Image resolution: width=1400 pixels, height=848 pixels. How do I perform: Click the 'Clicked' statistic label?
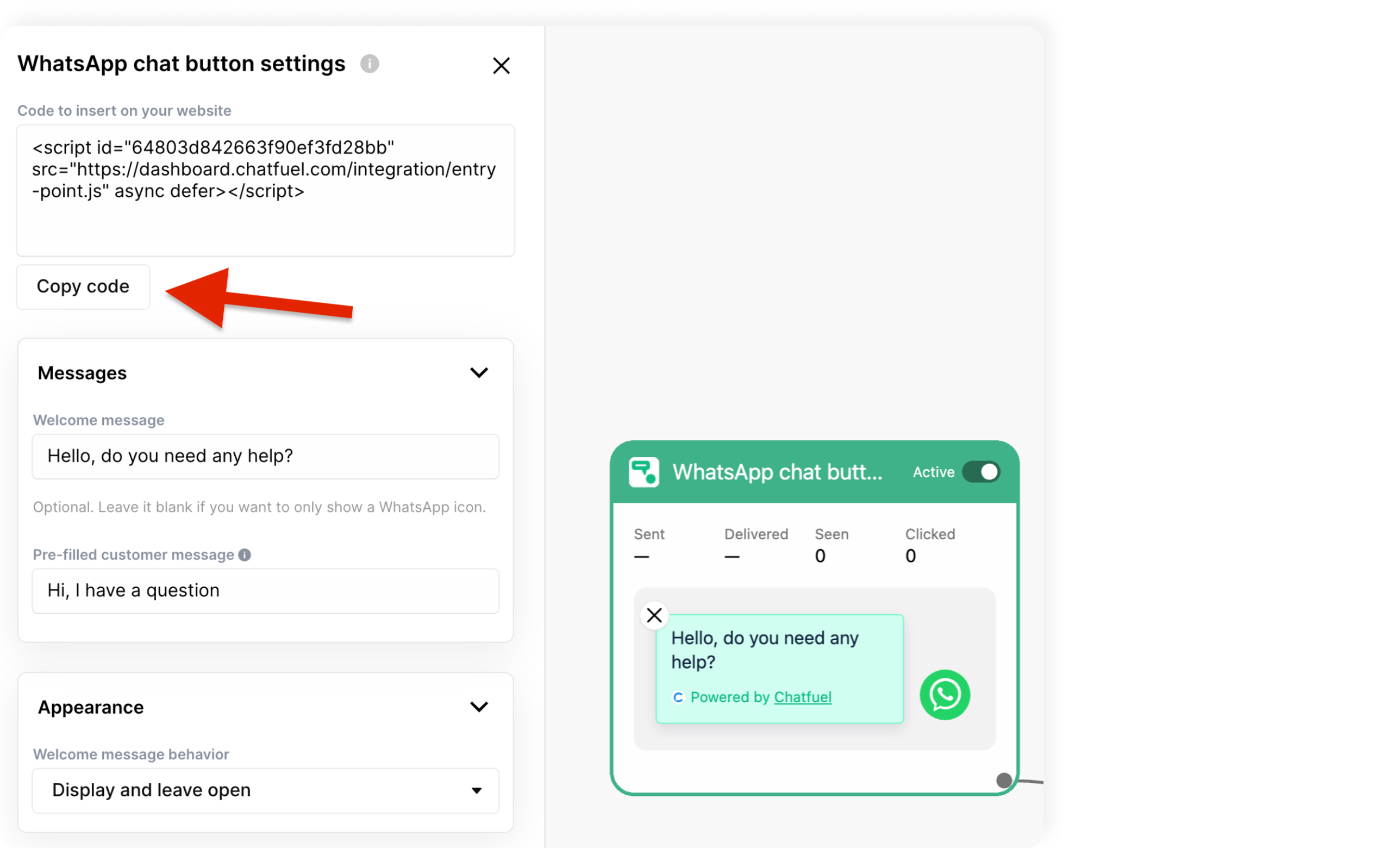pos(929,534)
